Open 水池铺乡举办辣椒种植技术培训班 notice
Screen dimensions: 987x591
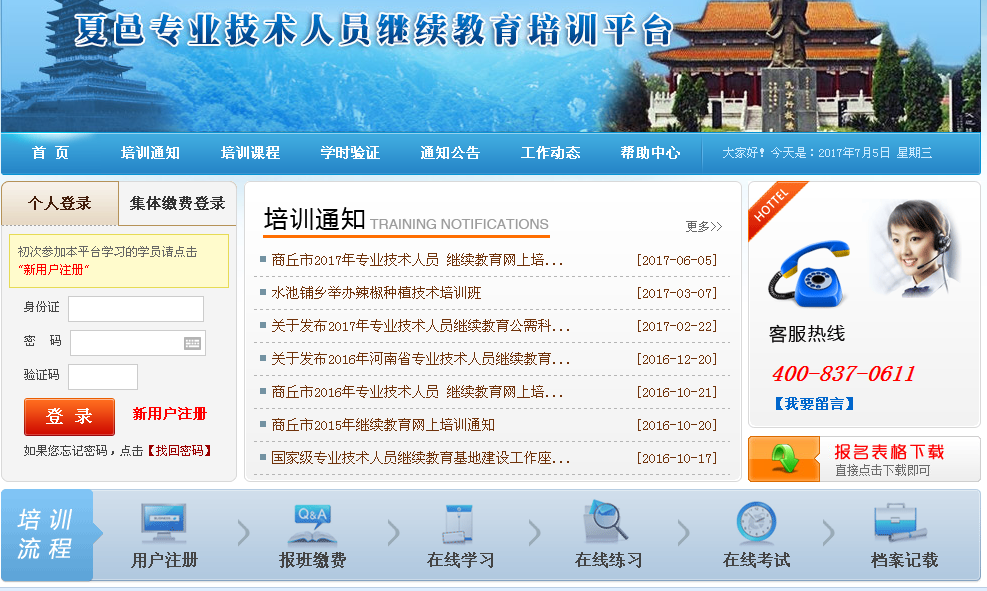376,293
